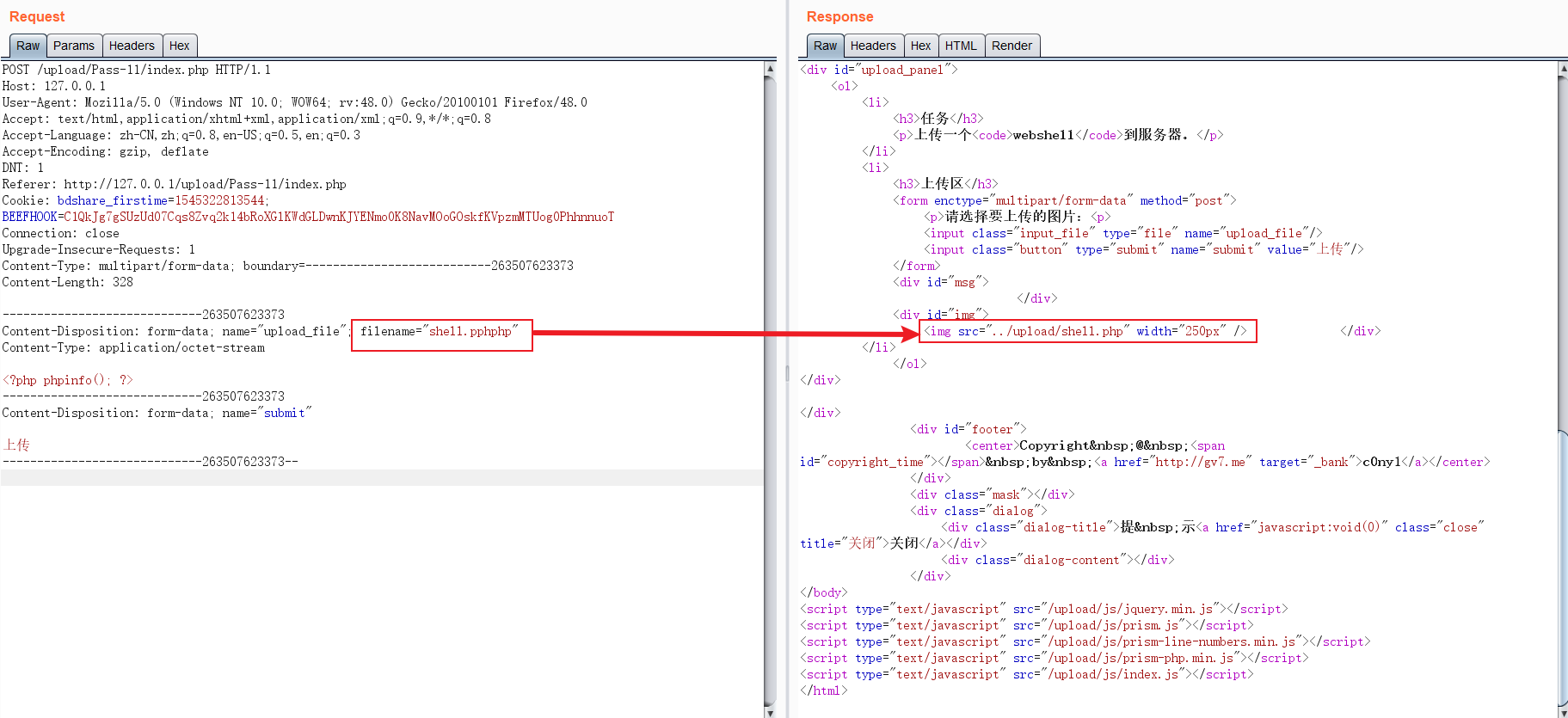Click the div id="msg" line

point(941,282)
